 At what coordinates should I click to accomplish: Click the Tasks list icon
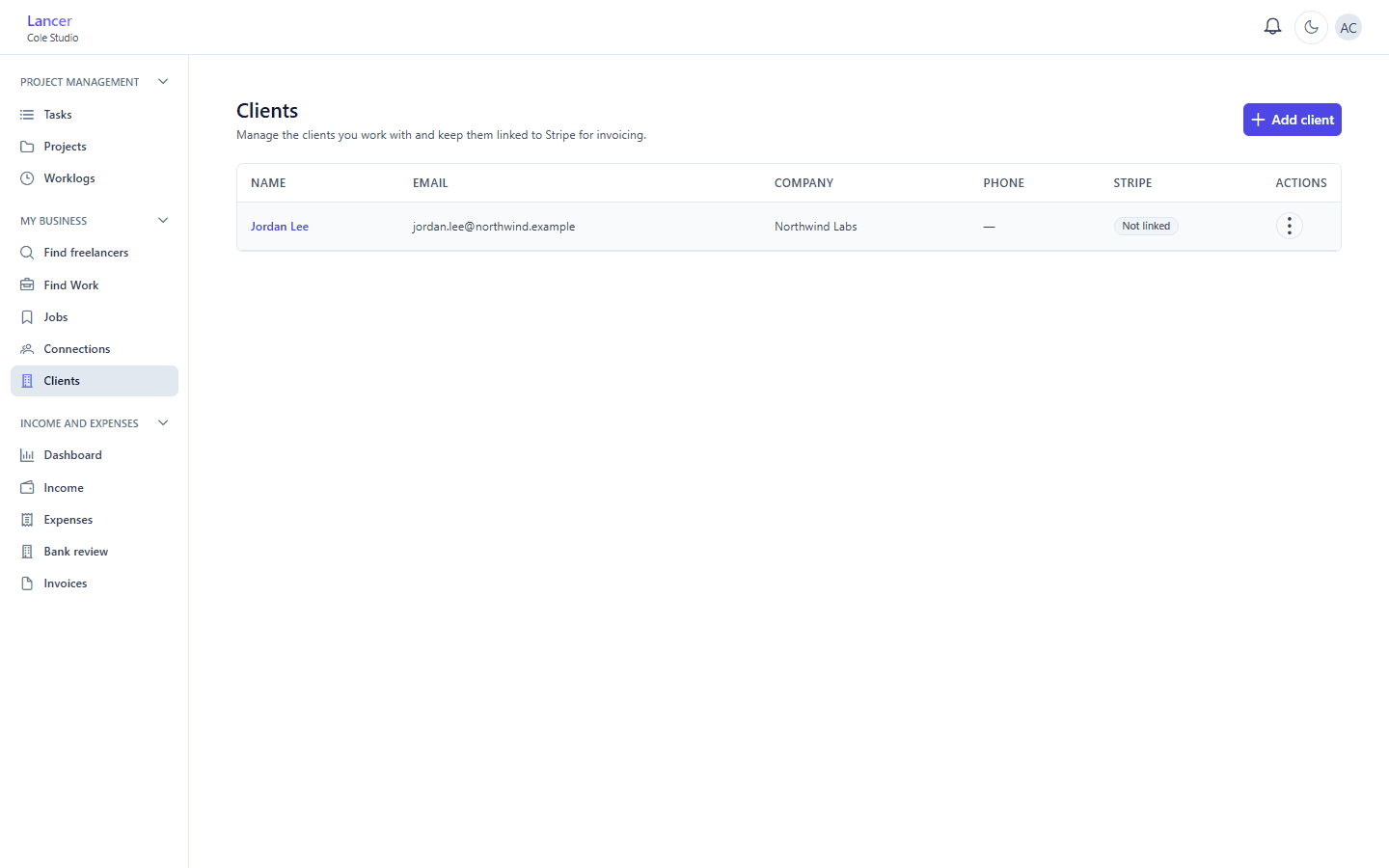(x=27, y=115)
